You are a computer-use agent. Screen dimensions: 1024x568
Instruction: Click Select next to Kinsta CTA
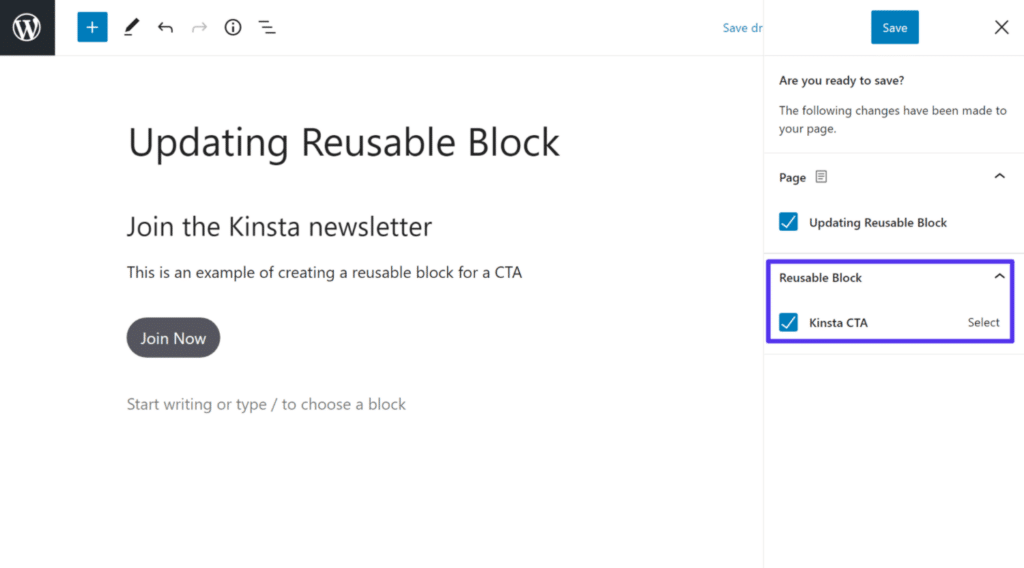pyautogui.click(x=983, y=322)
